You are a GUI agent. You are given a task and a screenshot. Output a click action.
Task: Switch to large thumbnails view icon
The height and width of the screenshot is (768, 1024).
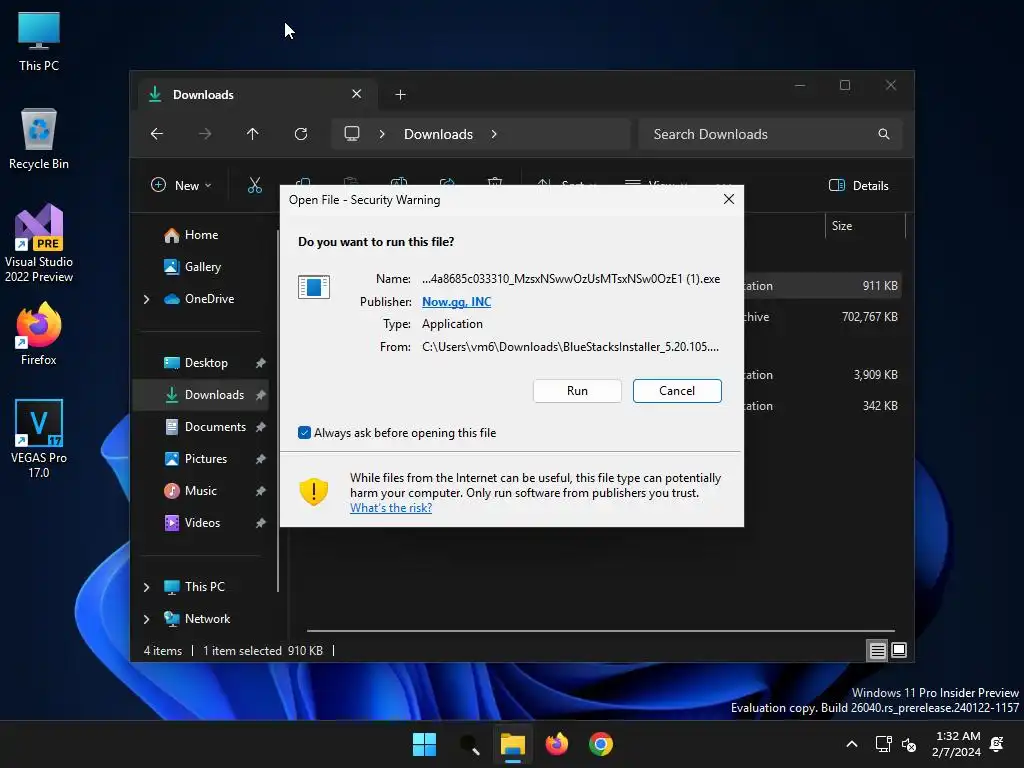(899, 650)
